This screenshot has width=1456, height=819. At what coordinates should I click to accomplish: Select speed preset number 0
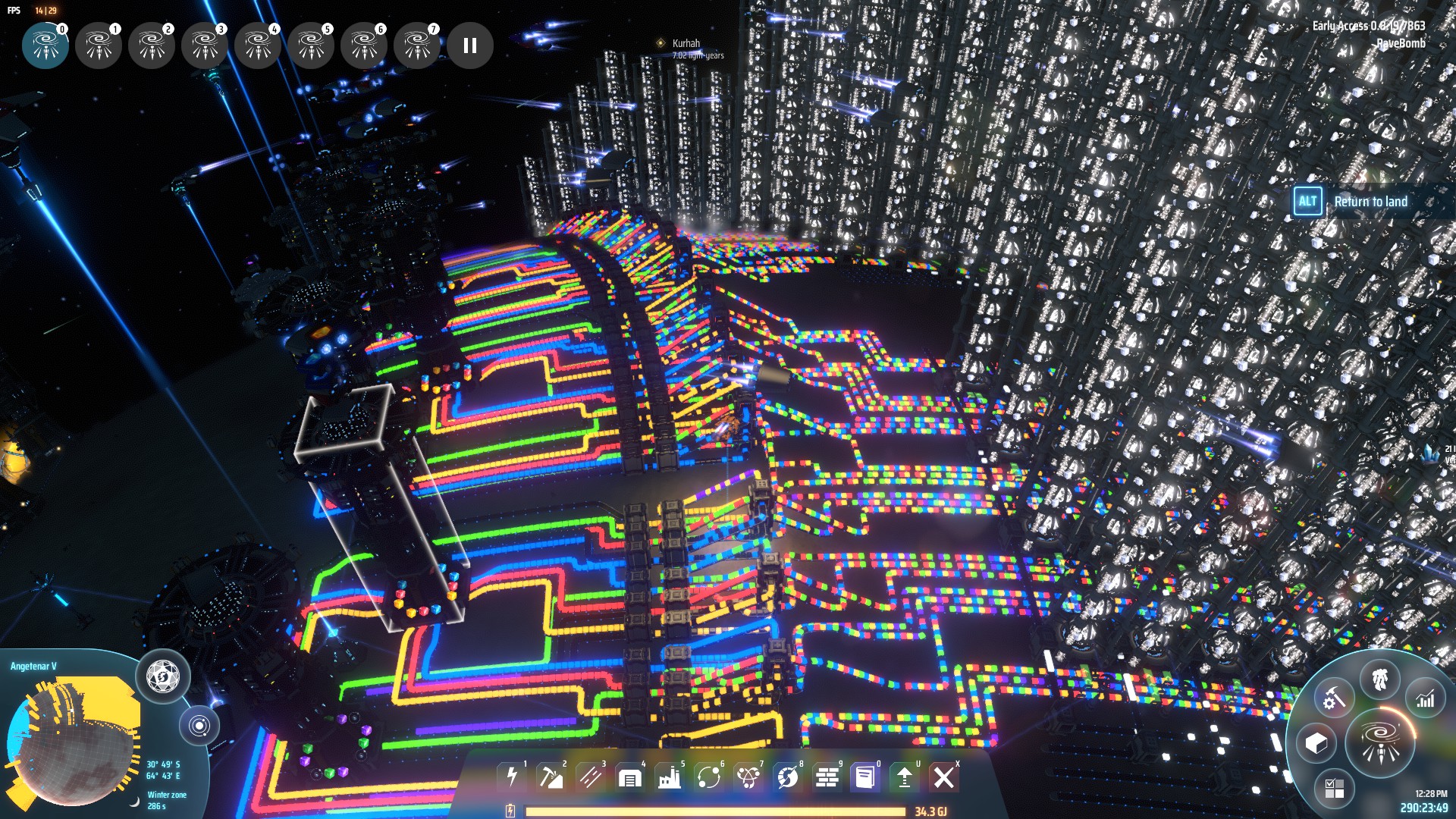click(45, 45)
